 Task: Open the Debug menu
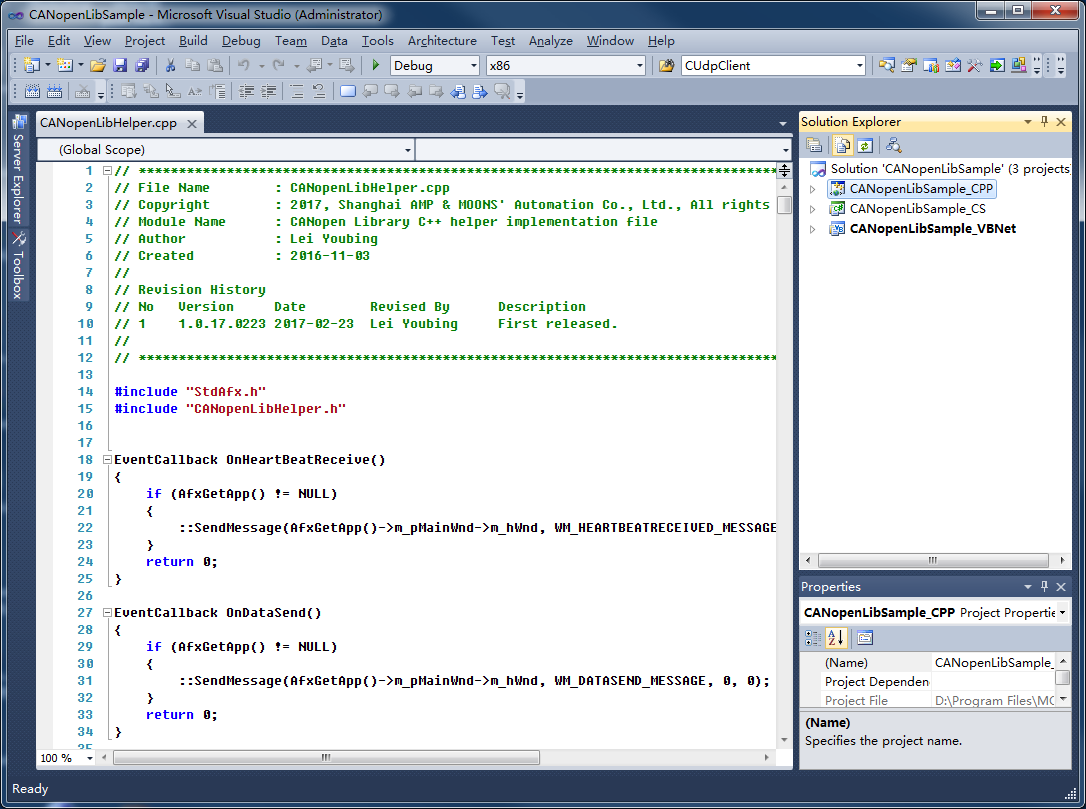coord(241,41)
